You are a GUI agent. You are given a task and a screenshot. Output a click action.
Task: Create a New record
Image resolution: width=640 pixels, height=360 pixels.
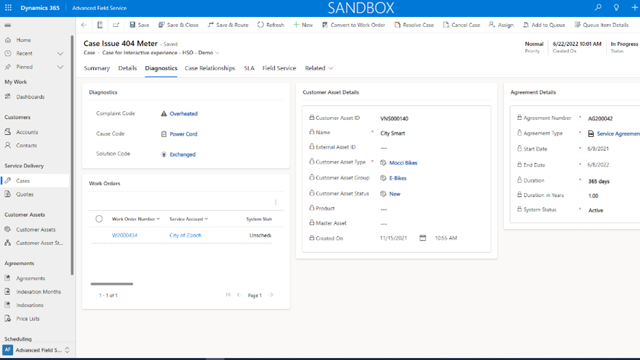[x=303, y=25]
